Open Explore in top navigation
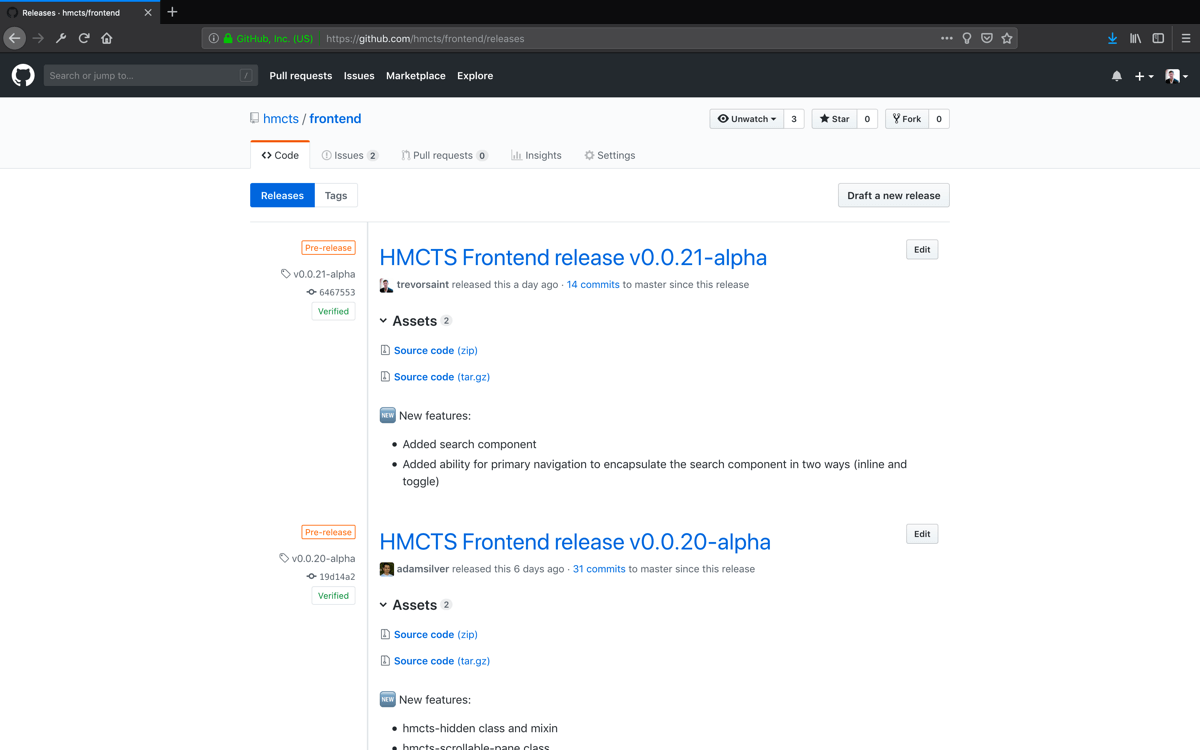 (x=475, y=76)
